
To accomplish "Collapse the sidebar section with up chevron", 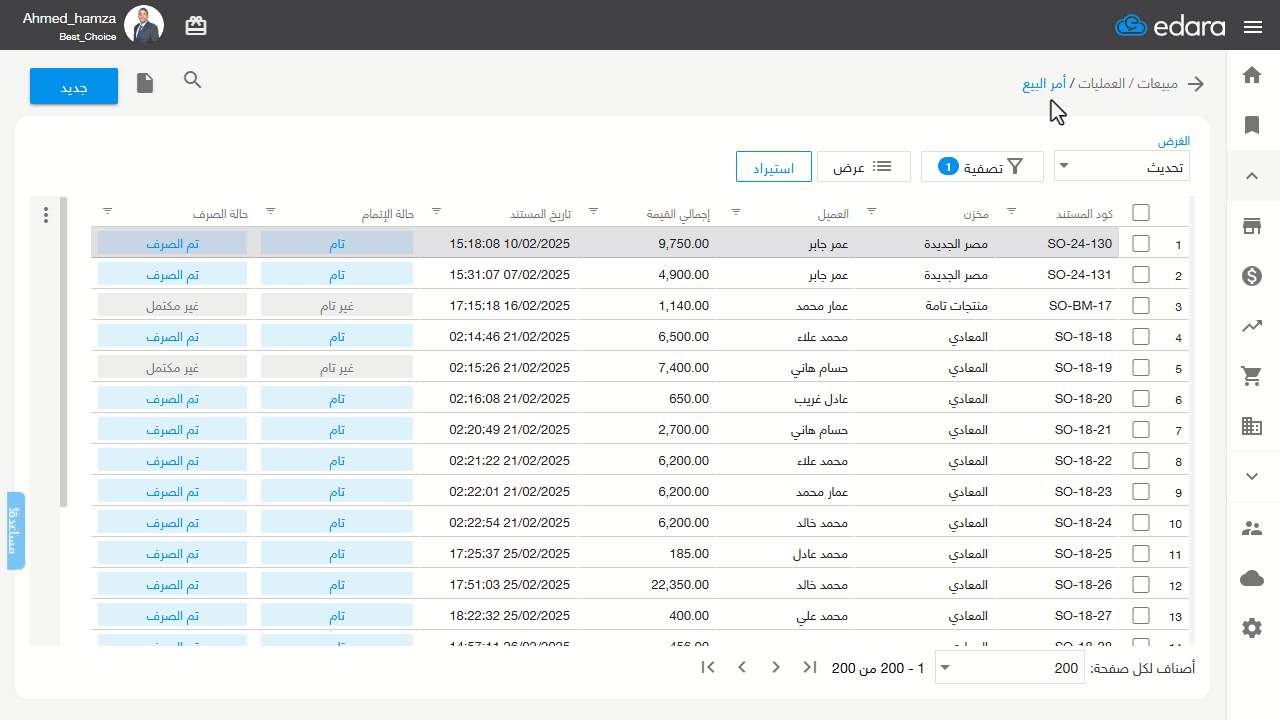I will pos(1251,176).
